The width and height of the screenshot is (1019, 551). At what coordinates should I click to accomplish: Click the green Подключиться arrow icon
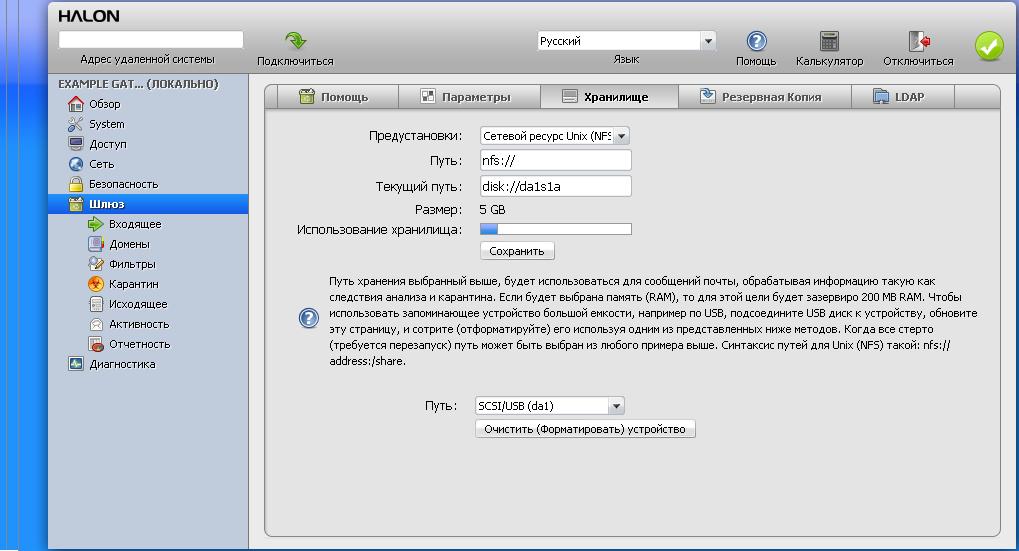tap(296, 40)
